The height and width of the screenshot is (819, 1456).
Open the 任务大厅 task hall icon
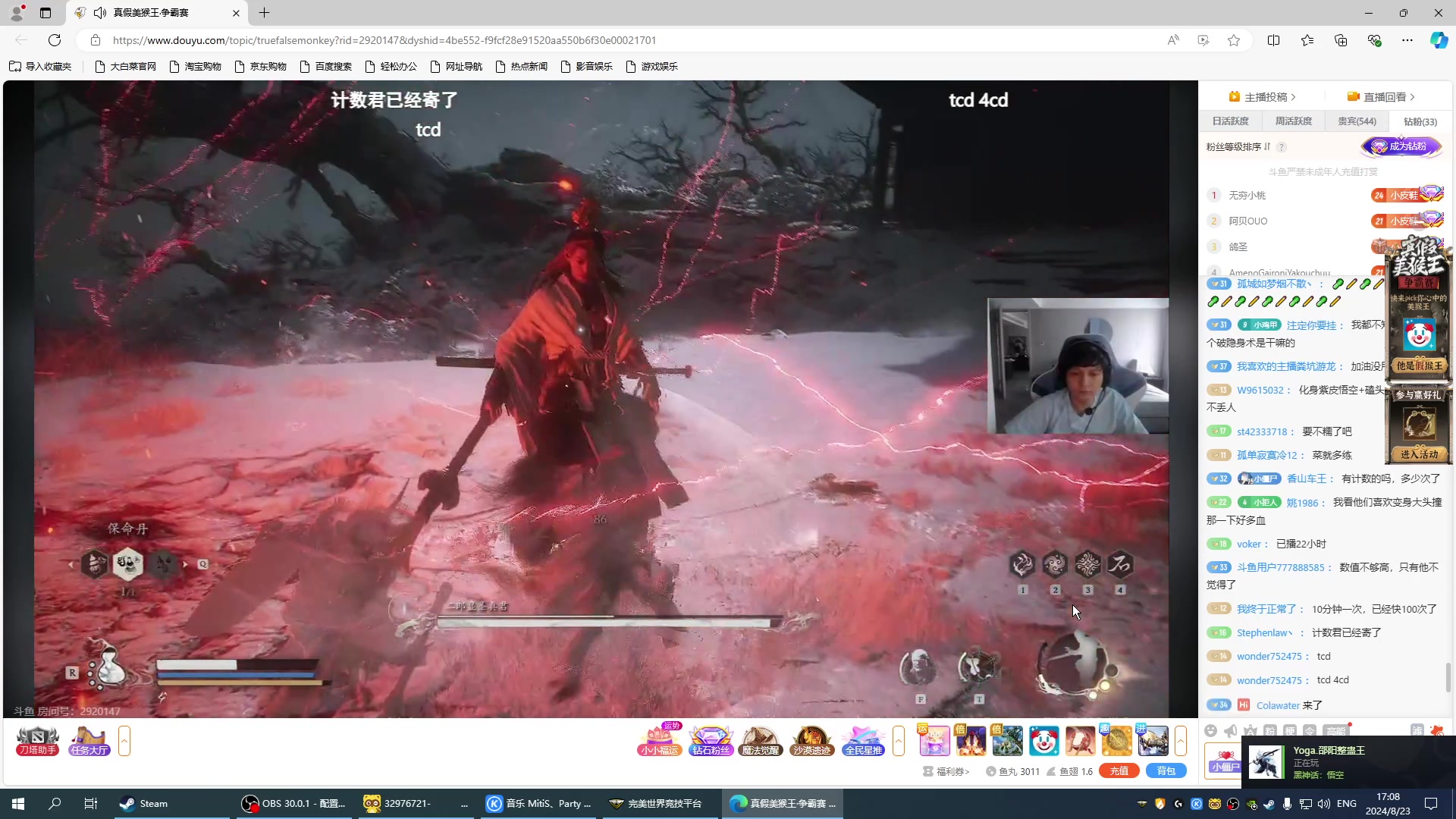(x=89, y=740)
